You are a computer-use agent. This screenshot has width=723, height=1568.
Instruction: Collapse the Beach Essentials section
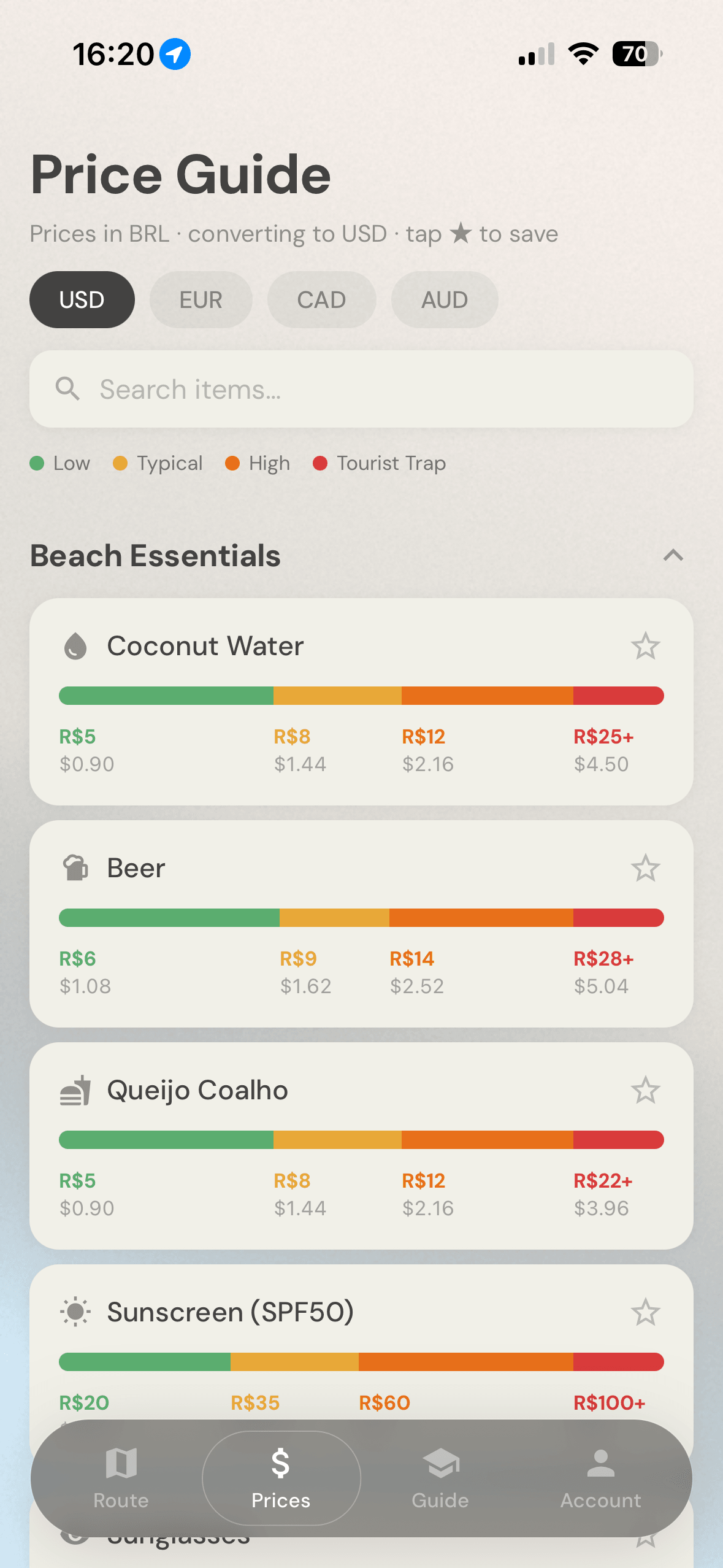[673, 555]
